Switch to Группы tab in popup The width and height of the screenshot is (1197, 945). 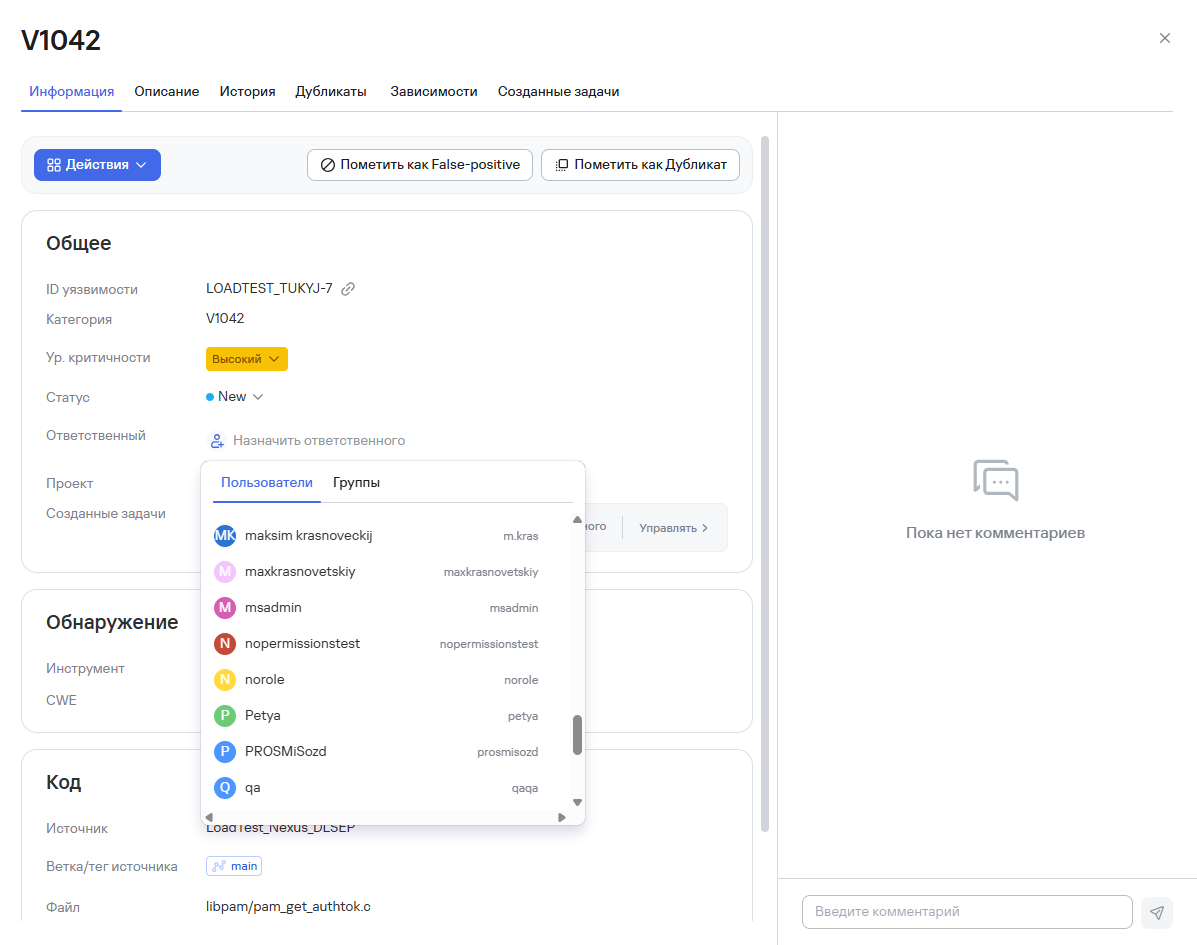tap(357, 483)
